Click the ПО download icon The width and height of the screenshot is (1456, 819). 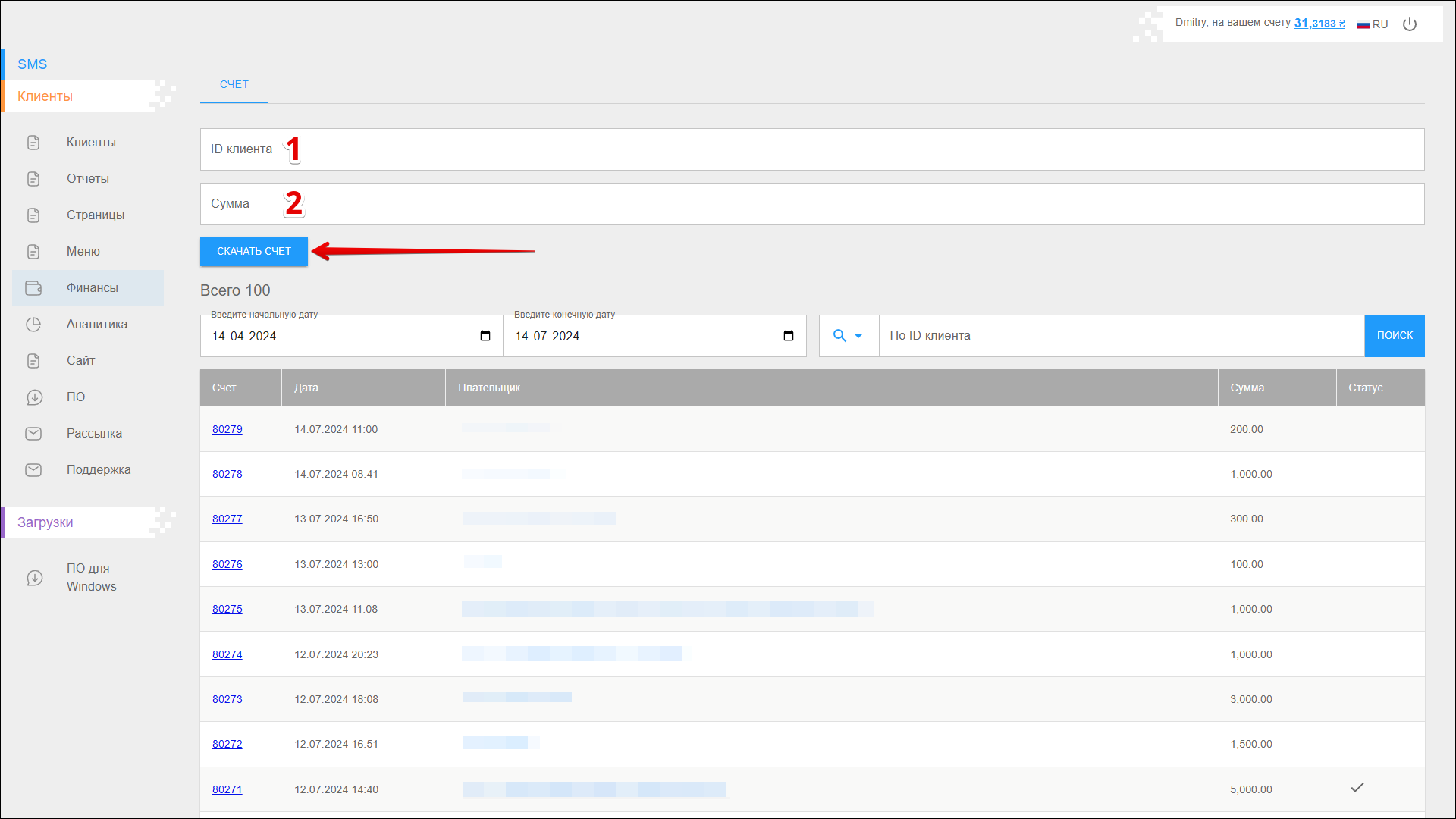coord(34,397)
